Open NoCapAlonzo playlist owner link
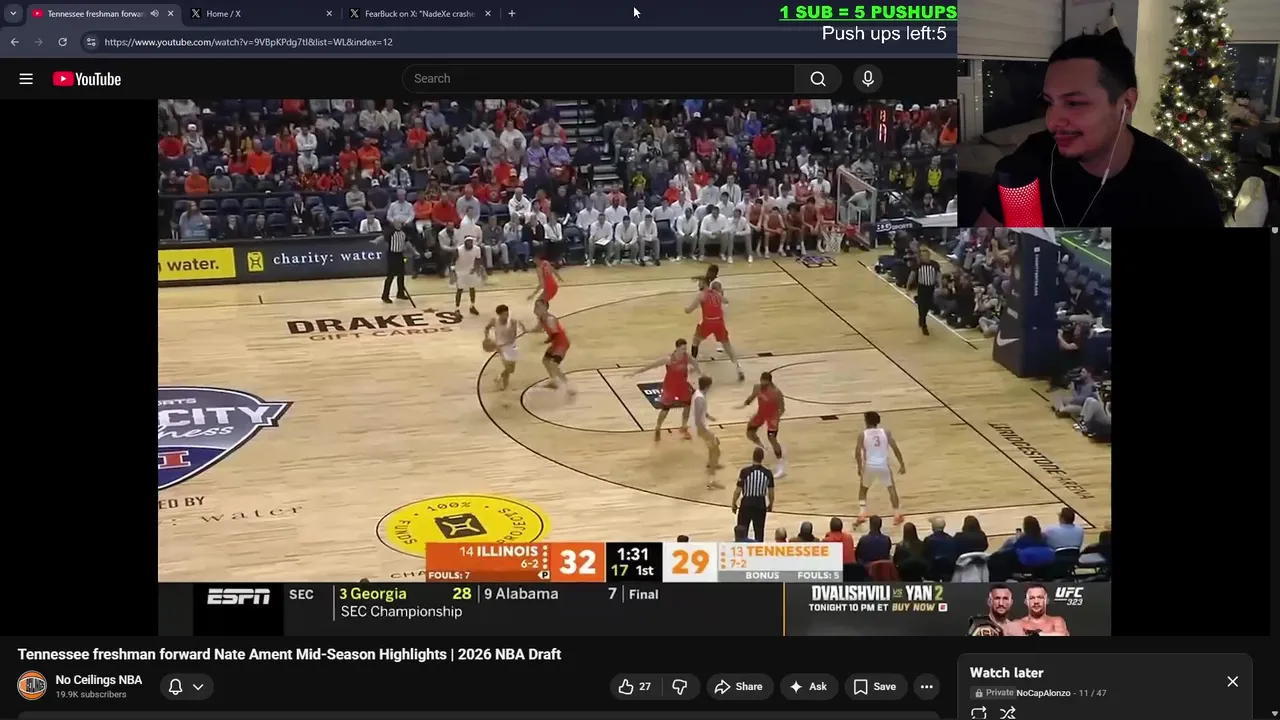The width and height of the screenshot is (1280, 720). (1043, 693)
